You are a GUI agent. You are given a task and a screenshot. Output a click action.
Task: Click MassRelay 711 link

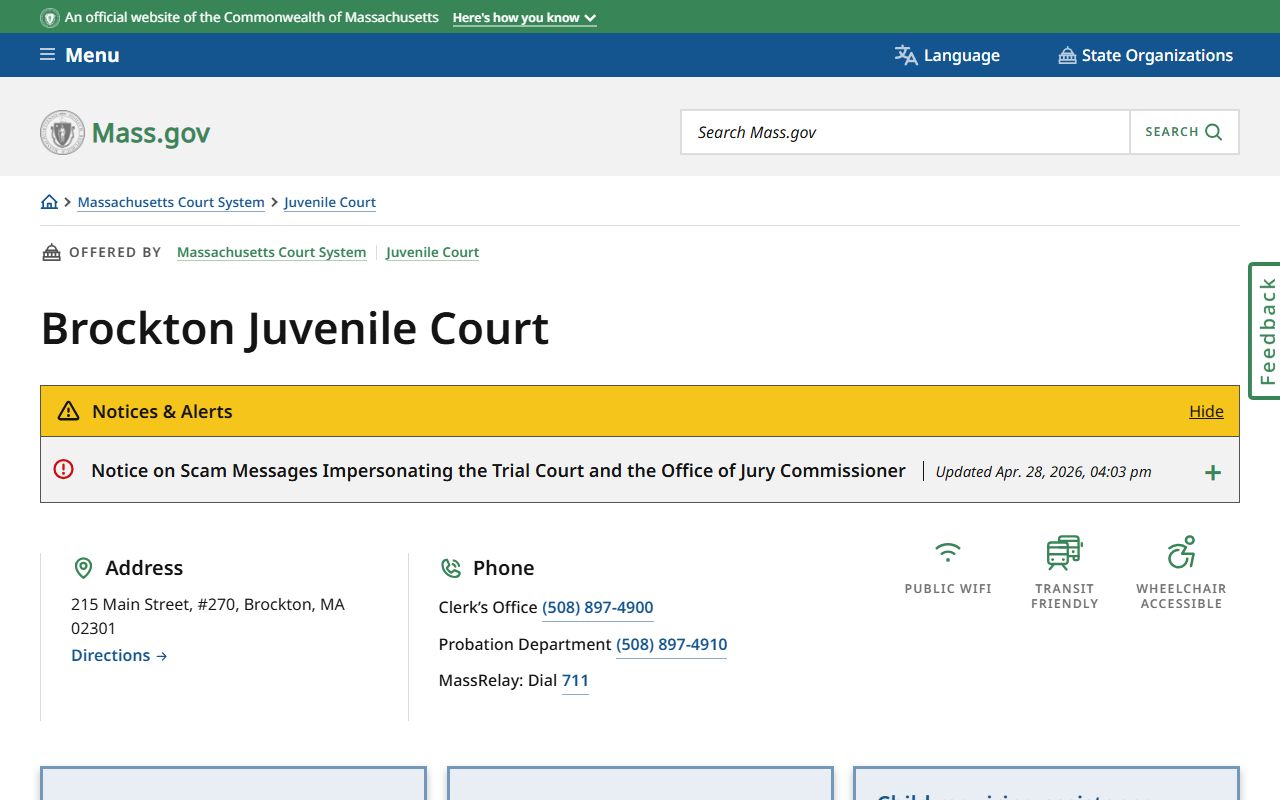pos(575,680)
